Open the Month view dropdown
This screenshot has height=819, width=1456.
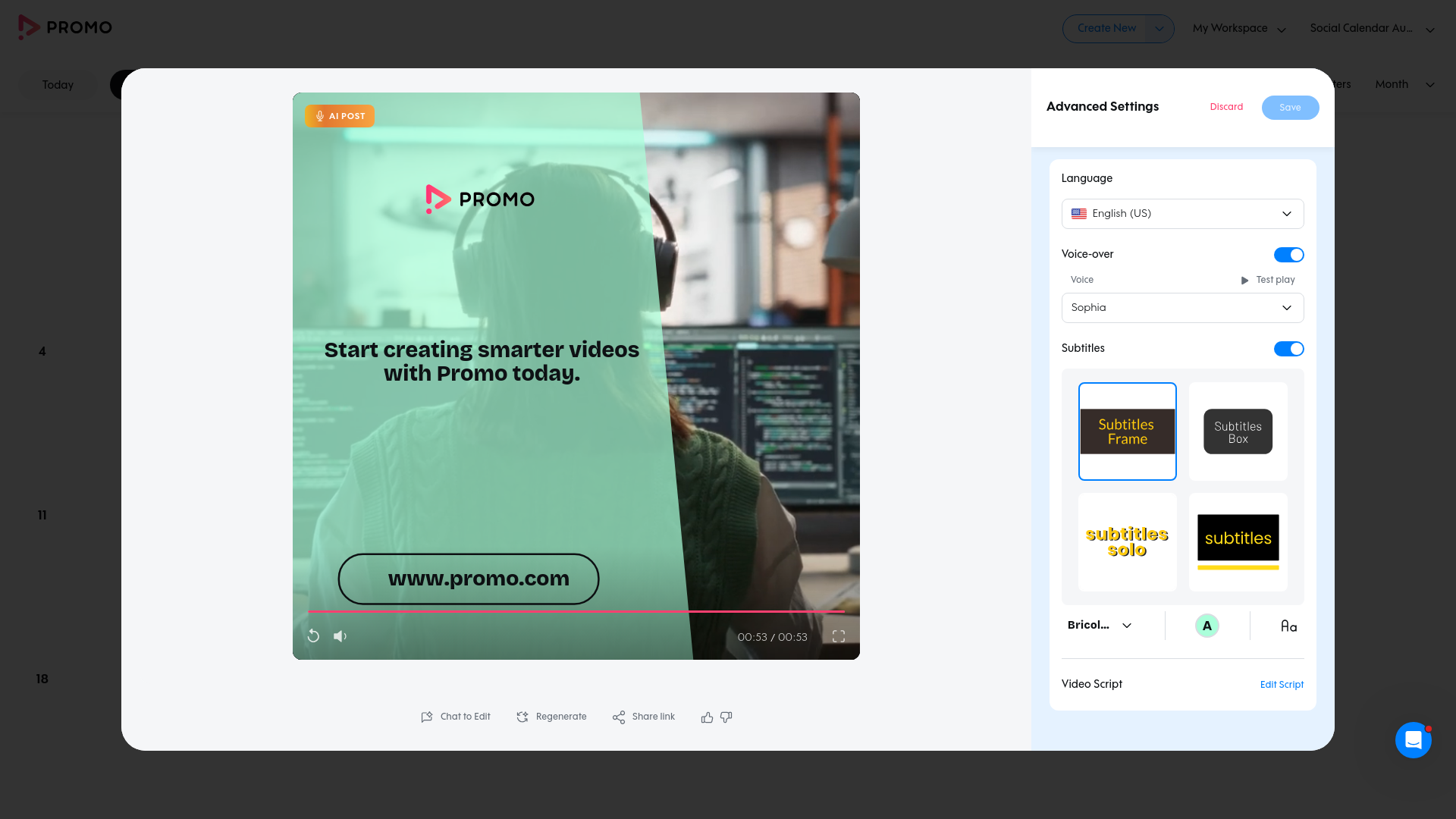[x=1404, y=84]
